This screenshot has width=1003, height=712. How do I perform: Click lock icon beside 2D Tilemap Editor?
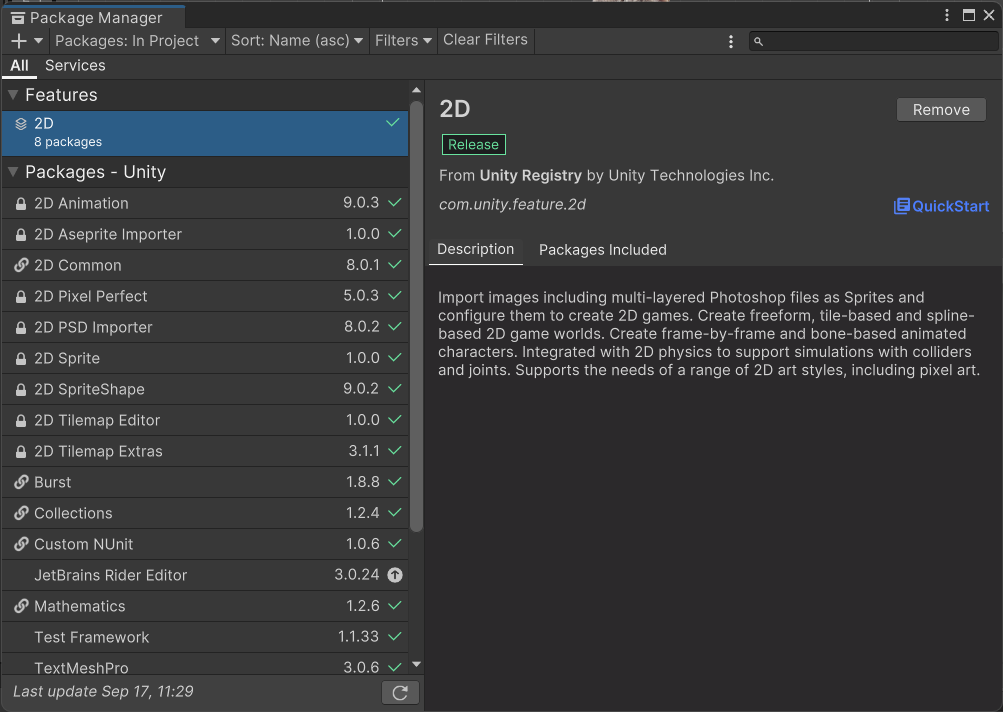pyautogui.click(x=21, y=421)
